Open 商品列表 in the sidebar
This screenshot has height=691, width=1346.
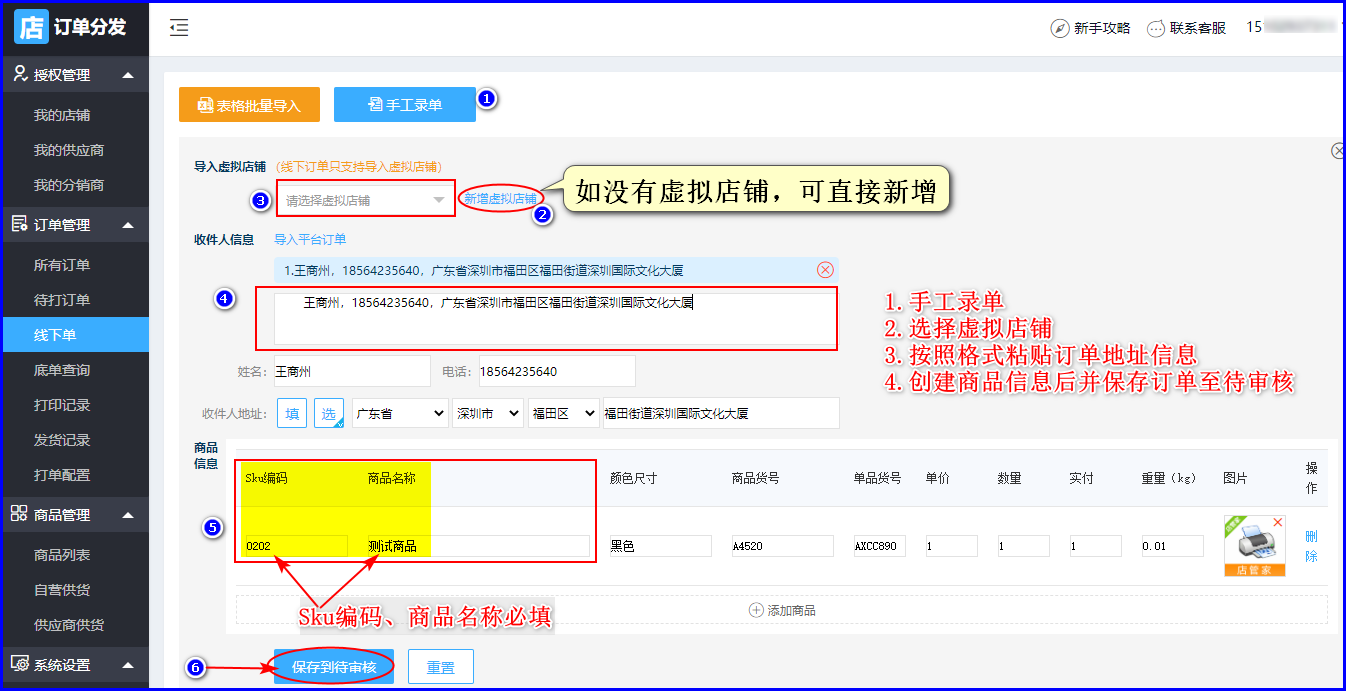pyautogui.click(x=62, y=555)
